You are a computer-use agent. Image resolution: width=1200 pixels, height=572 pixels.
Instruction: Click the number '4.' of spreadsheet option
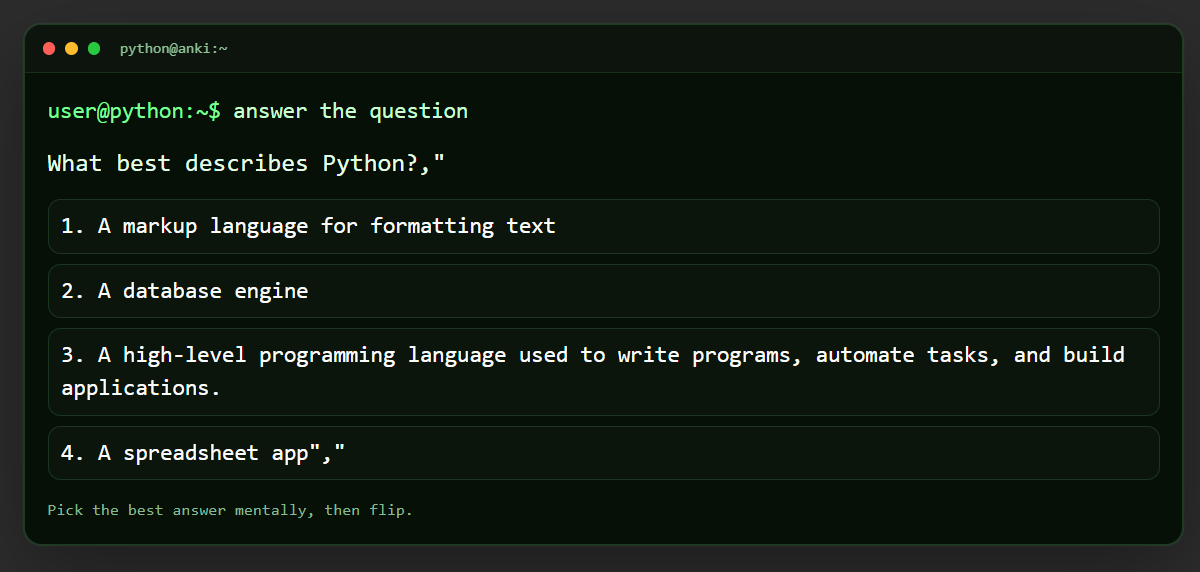(73, 453)
